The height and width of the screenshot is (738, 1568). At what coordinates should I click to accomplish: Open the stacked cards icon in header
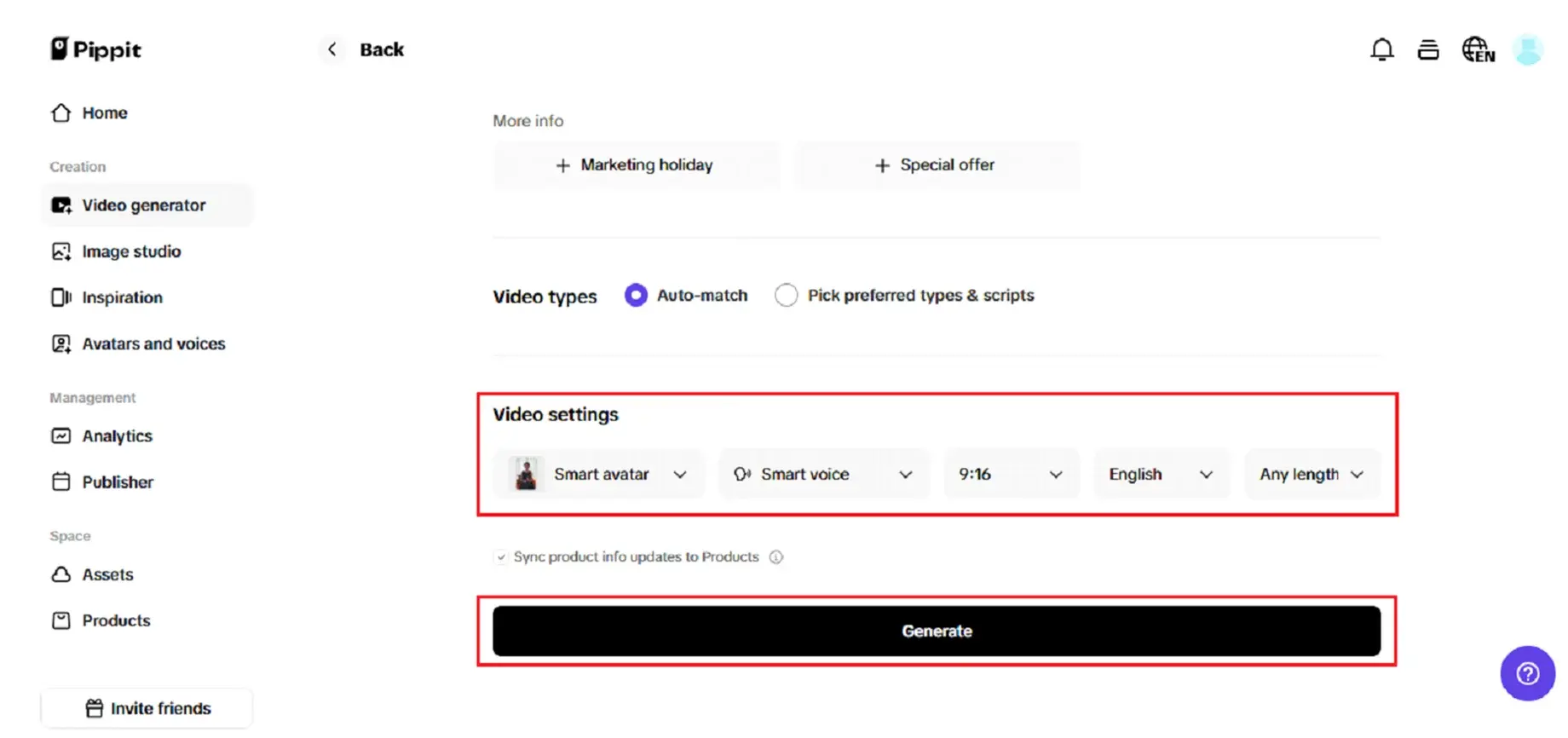pyautogui.click(x=1428, y=50)
